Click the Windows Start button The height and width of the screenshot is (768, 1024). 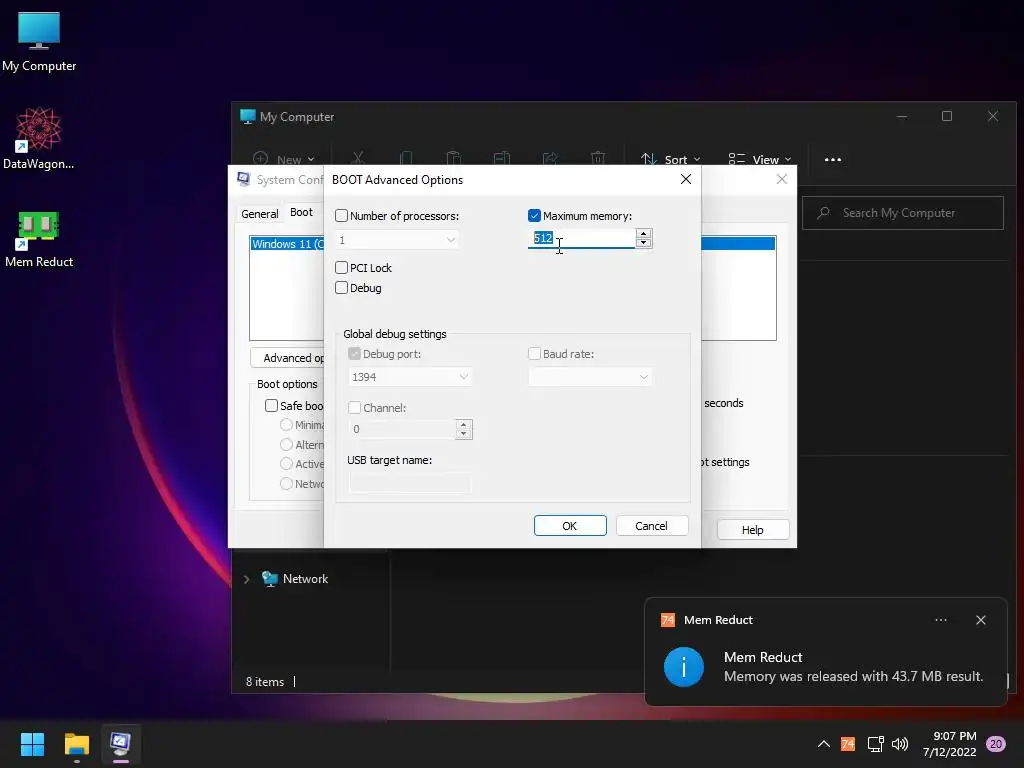pos(32,744)
